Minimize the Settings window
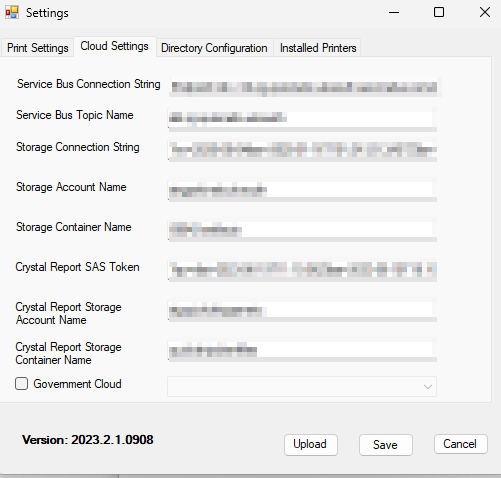Screen dimensions: 501x478 point(394,13)
